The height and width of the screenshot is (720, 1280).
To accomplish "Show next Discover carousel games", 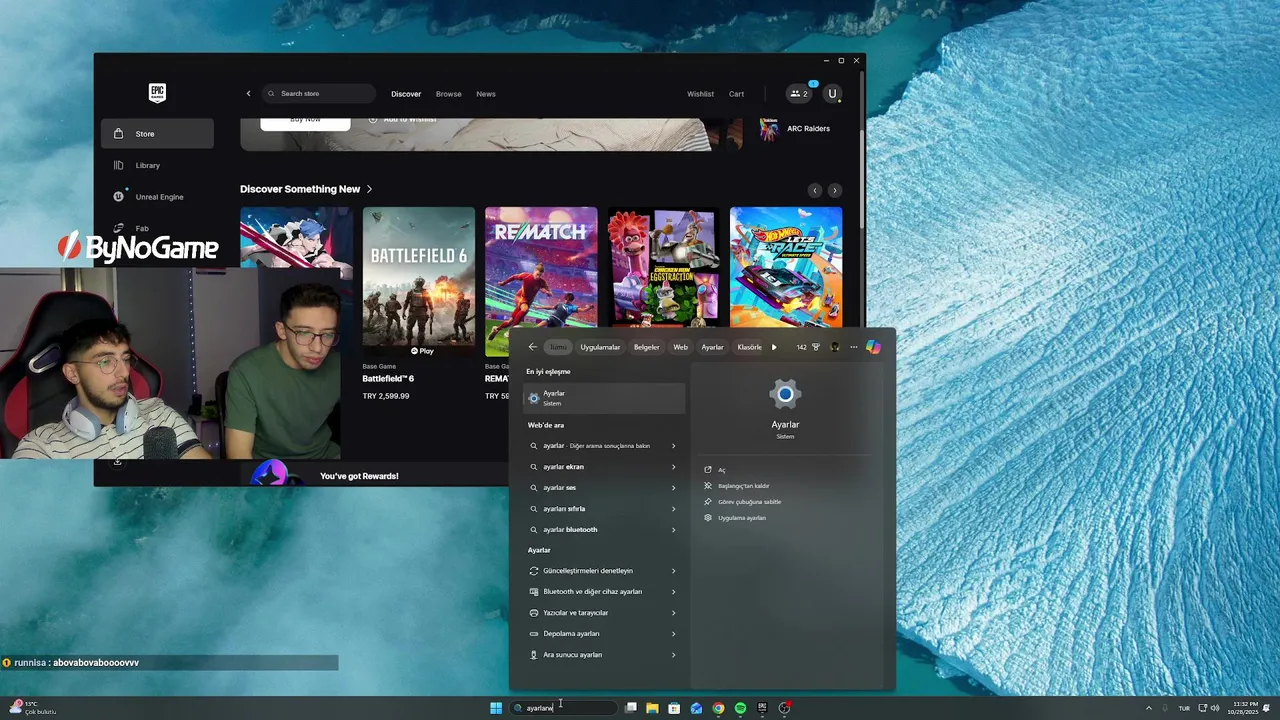I will pos(835,190).
